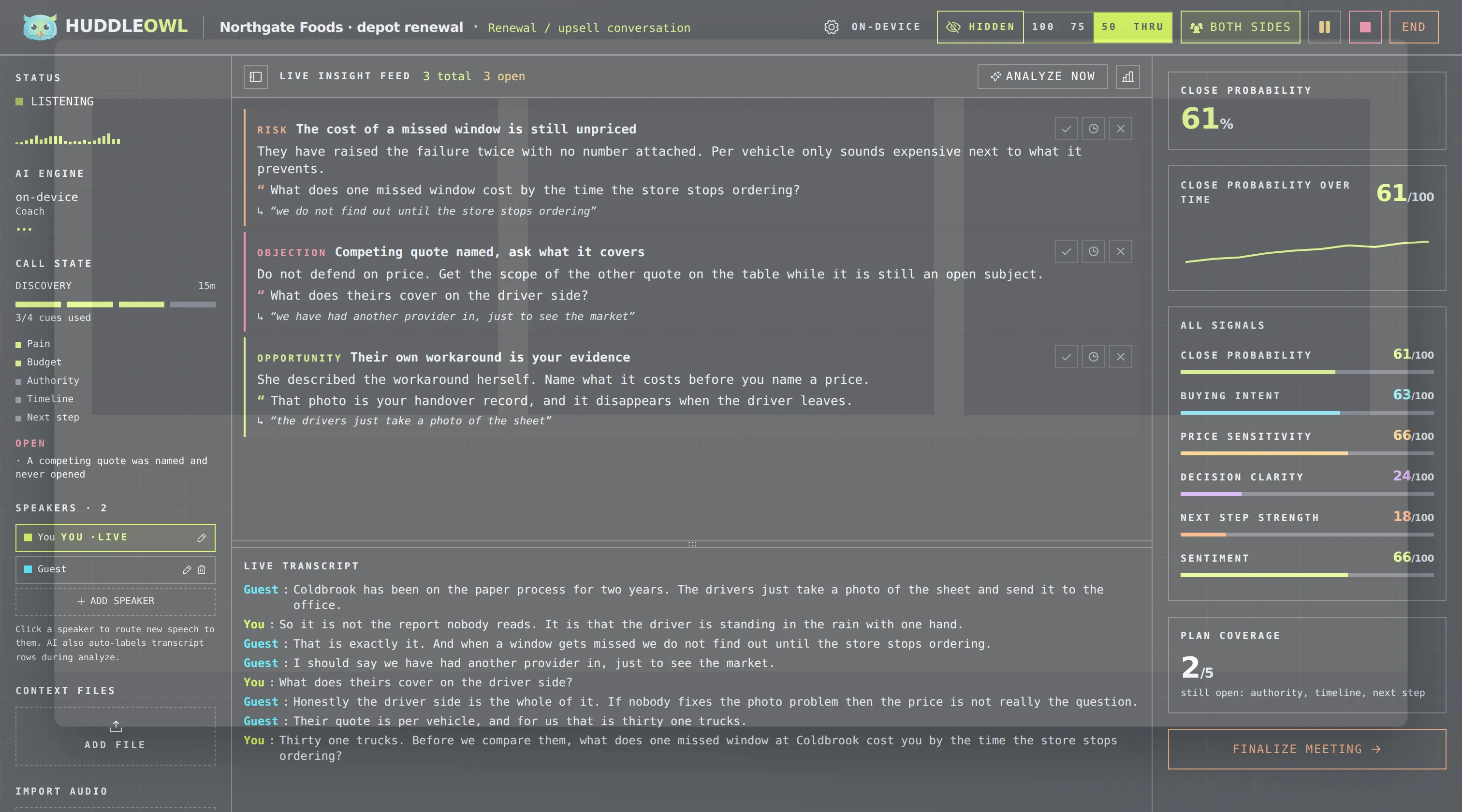
Task: Click the Renewal / upsell conversation label
Action: [x=588, y=28]
